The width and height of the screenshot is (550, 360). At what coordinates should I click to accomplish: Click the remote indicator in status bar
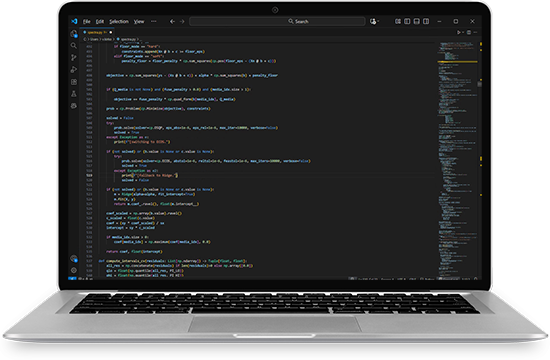pos(72,279)
